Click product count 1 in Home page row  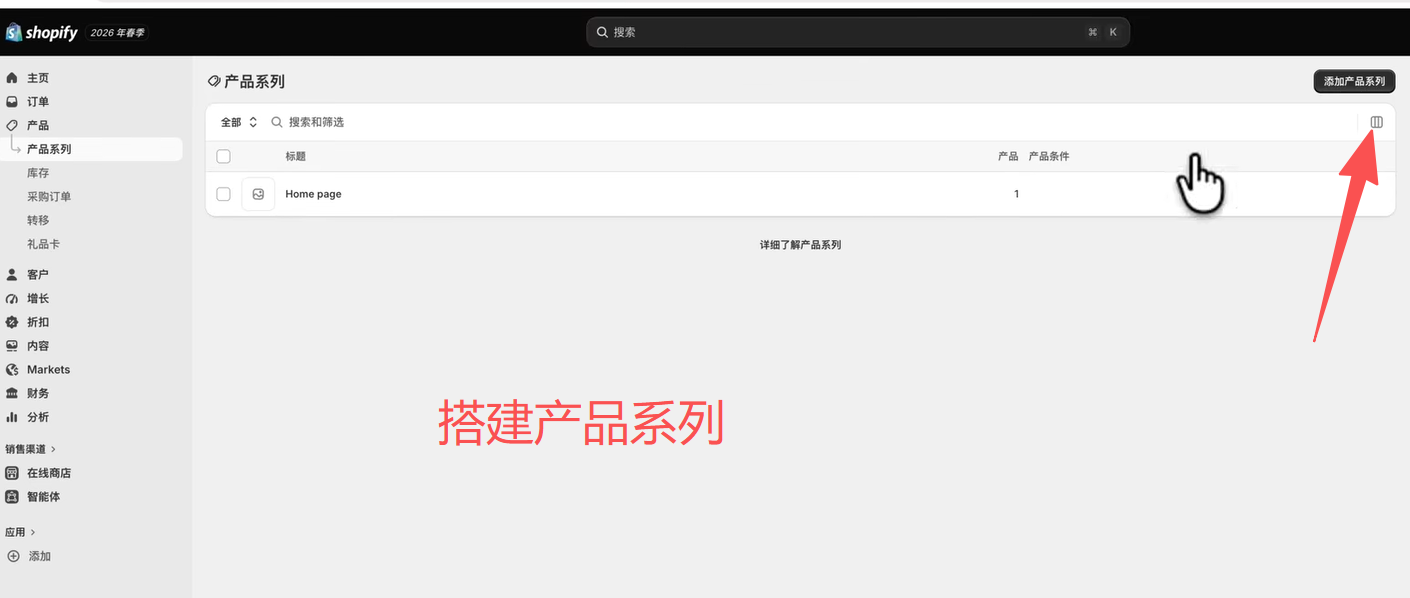pos(1016,194)
